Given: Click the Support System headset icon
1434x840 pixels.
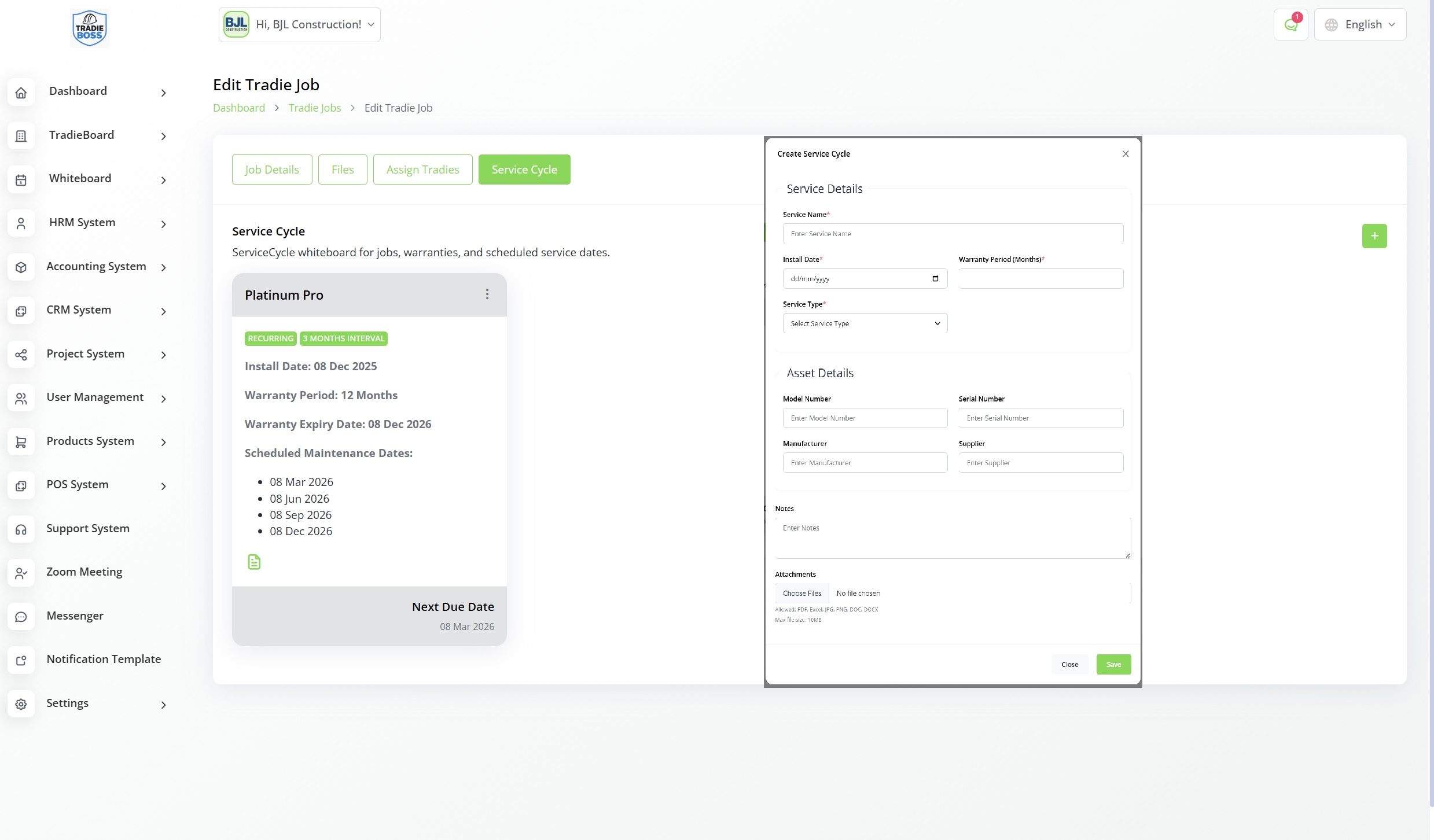Looking at the screenshot, I should pyautogui.click(x=21, y=529).
